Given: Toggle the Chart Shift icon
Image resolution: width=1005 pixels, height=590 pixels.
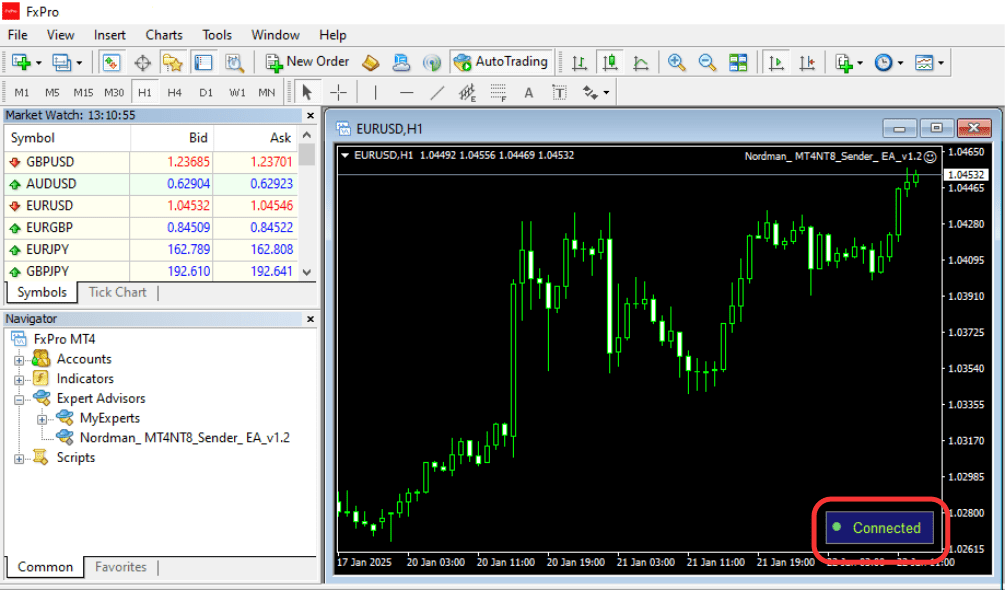Looking at the screenshot, I should click(807, 62).
